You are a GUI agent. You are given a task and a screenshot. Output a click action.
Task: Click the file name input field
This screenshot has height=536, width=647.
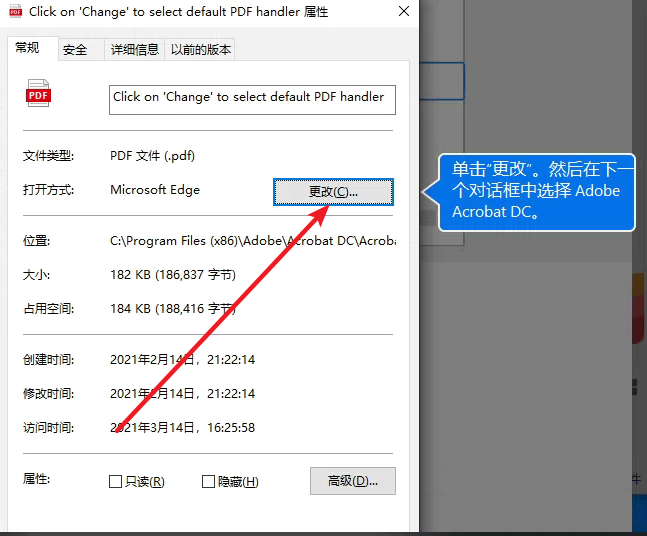point(252,100)
